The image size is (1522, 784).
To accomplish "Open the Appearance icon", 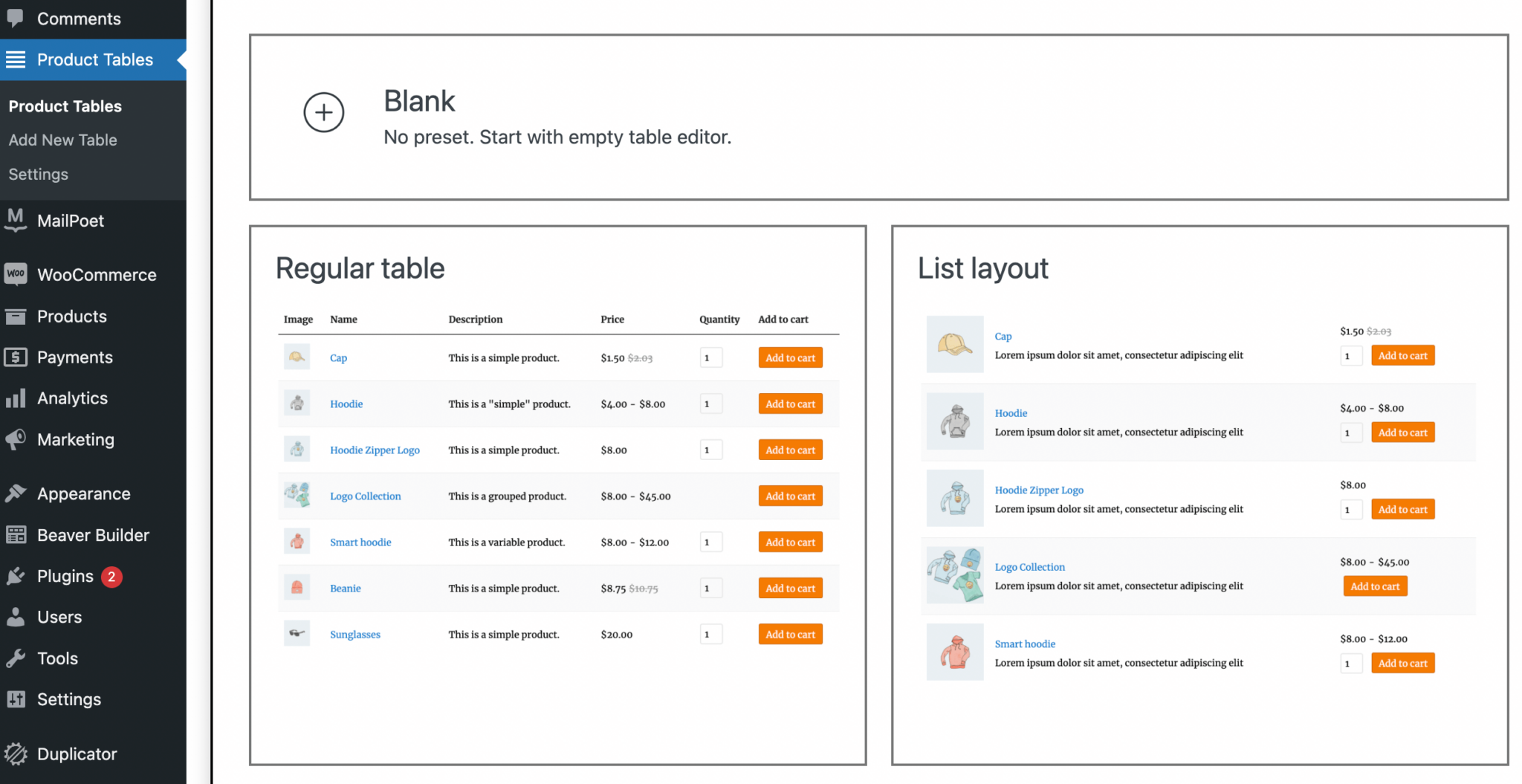I will (x=16, y=493).
